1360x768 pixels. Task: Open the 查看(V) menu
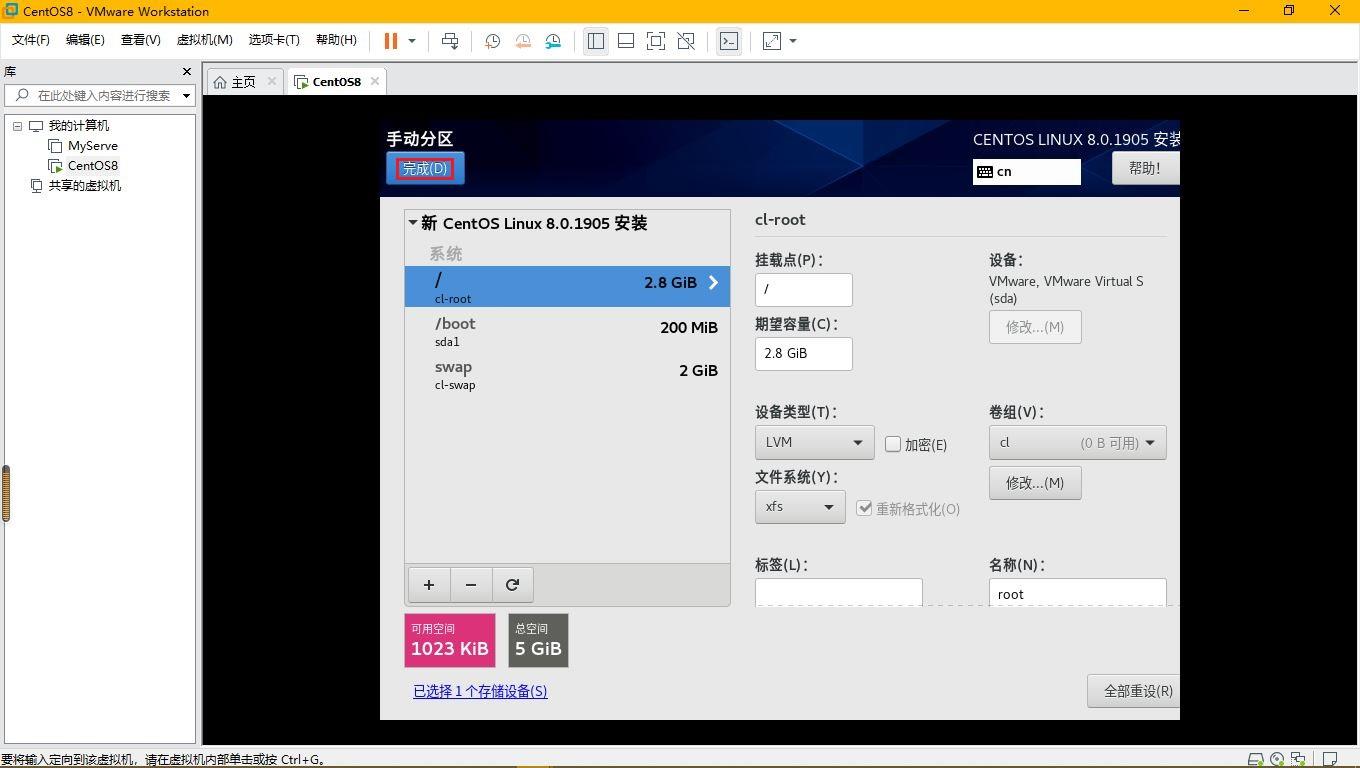[140, 40]
